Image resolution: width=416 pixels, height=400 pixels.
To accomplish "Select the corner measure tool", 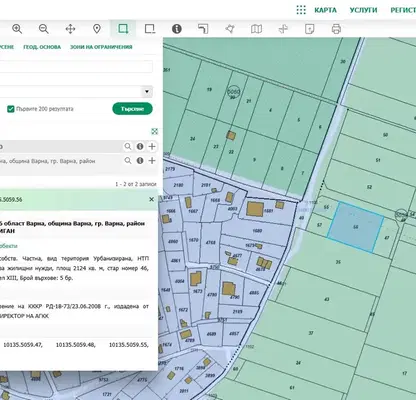I will pos(203,29).
